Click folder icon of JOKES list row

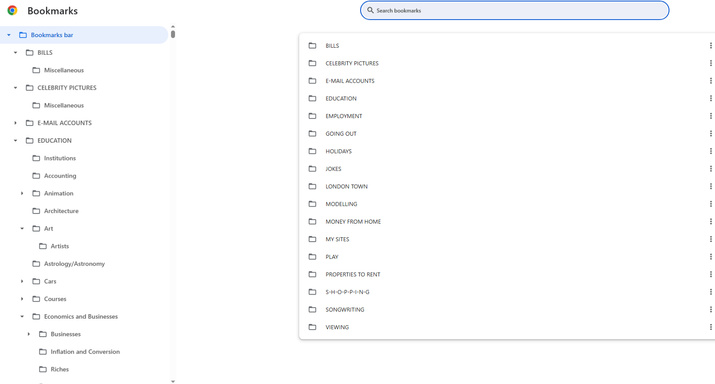pos(312,169)
